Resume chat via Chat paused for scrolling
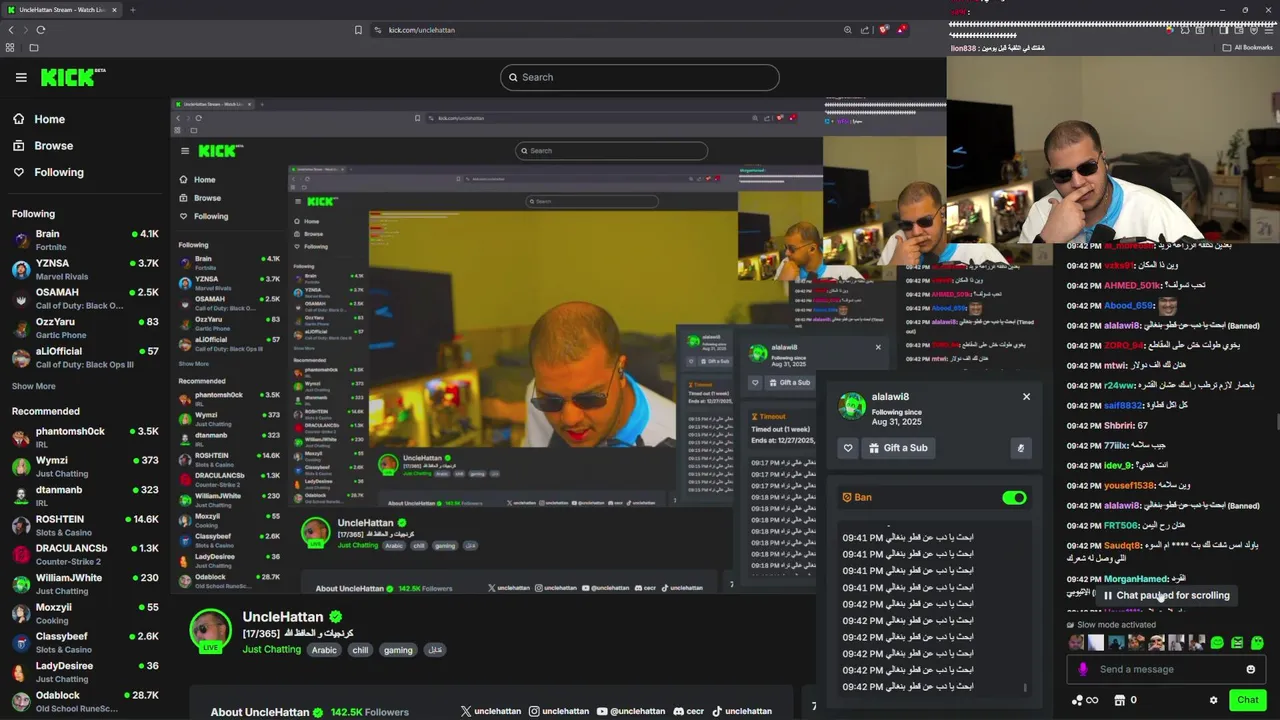Image resolution: width=1280 pixels, height=720 pixels. [1166, 595]
